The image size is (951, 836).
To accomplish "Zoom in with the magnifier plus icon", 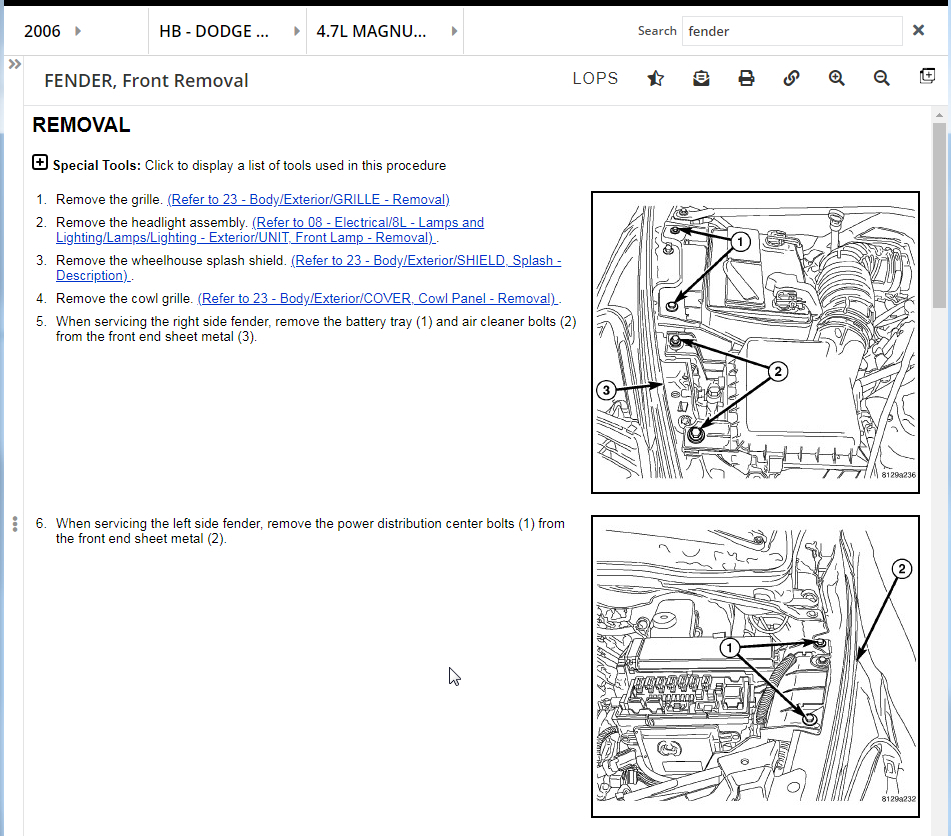I will [x=836, y=78].
